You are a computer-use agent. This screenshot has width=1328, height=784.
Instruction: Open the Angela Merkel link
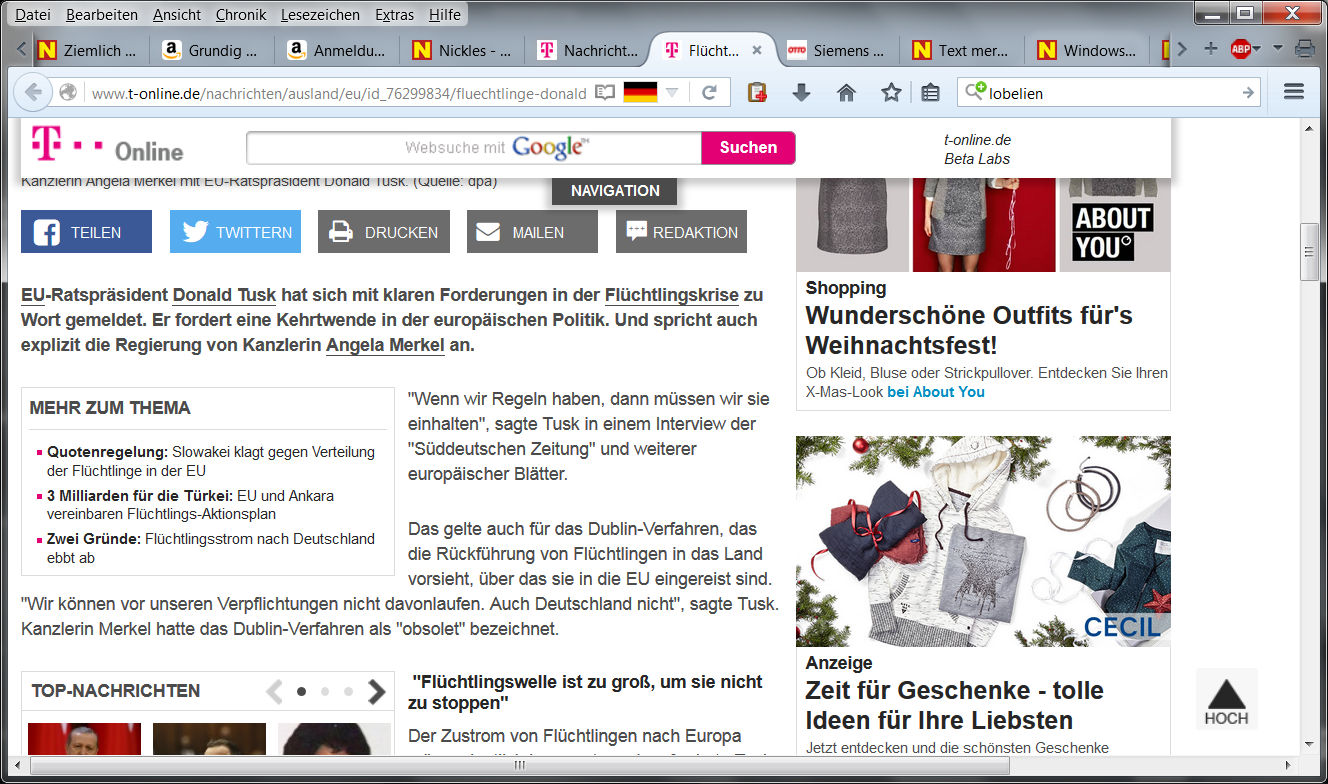click(x=386, y=346)
